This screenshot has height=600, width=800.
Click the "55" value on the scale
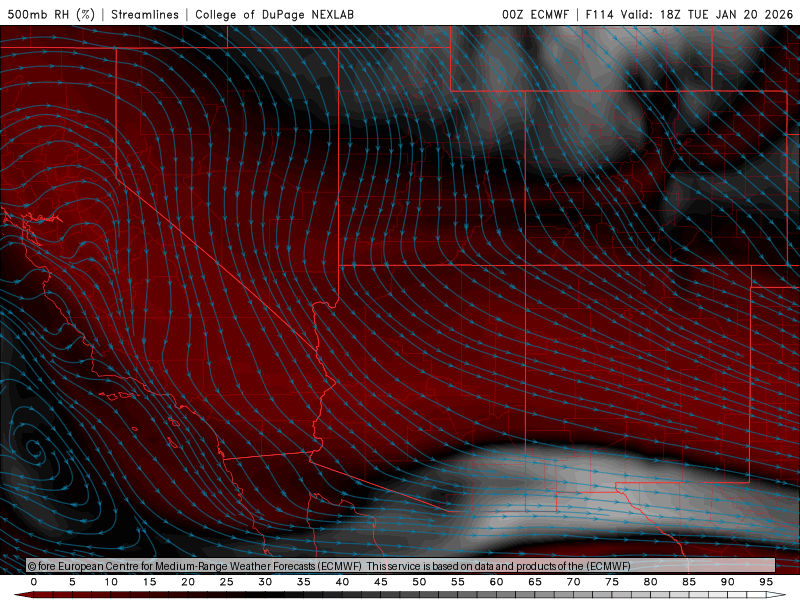point(458,582)
